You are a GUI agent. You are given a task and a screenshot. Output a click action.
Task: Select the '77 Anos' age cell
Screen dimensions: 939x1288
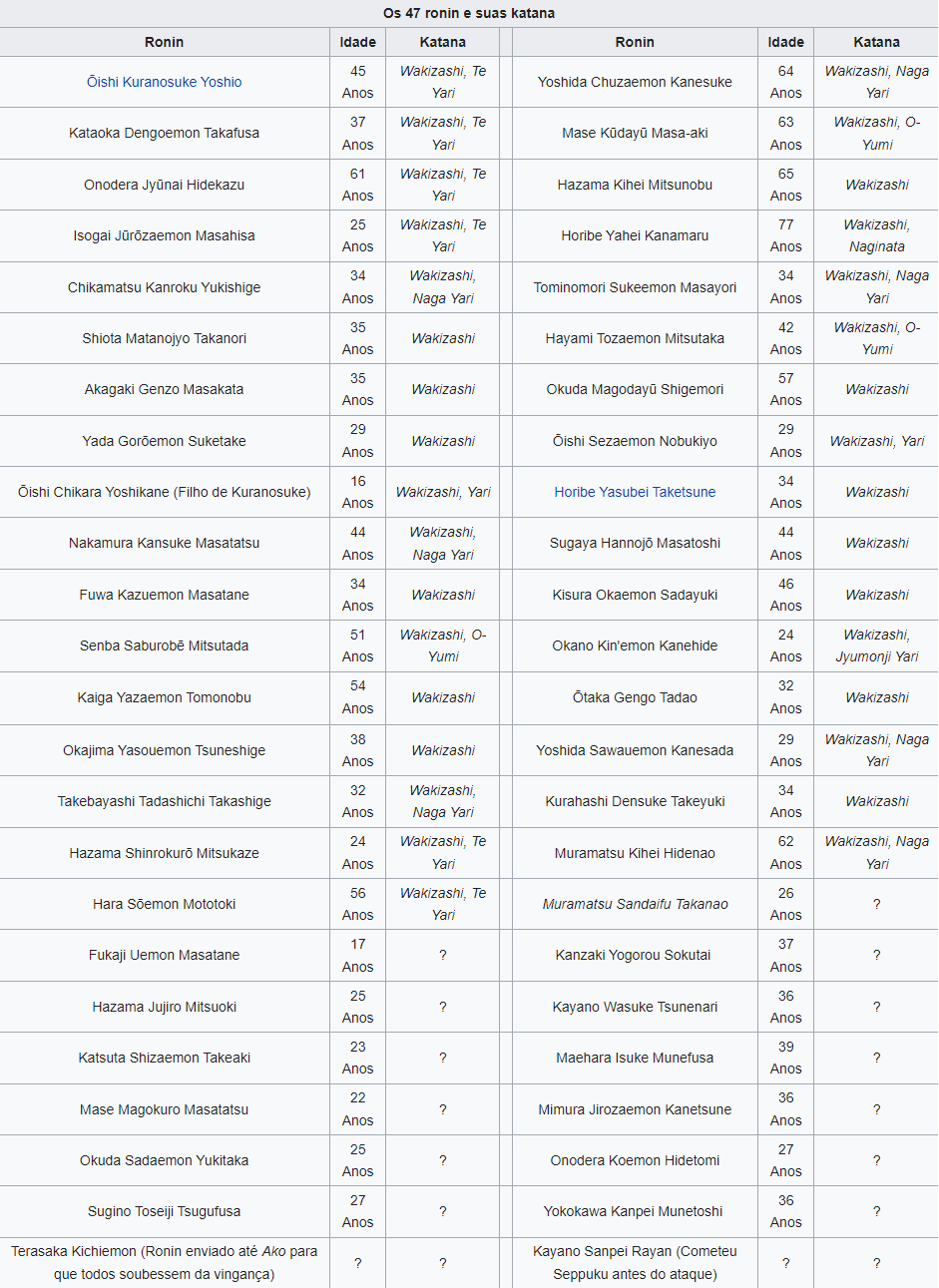click(x=785, y=235)
